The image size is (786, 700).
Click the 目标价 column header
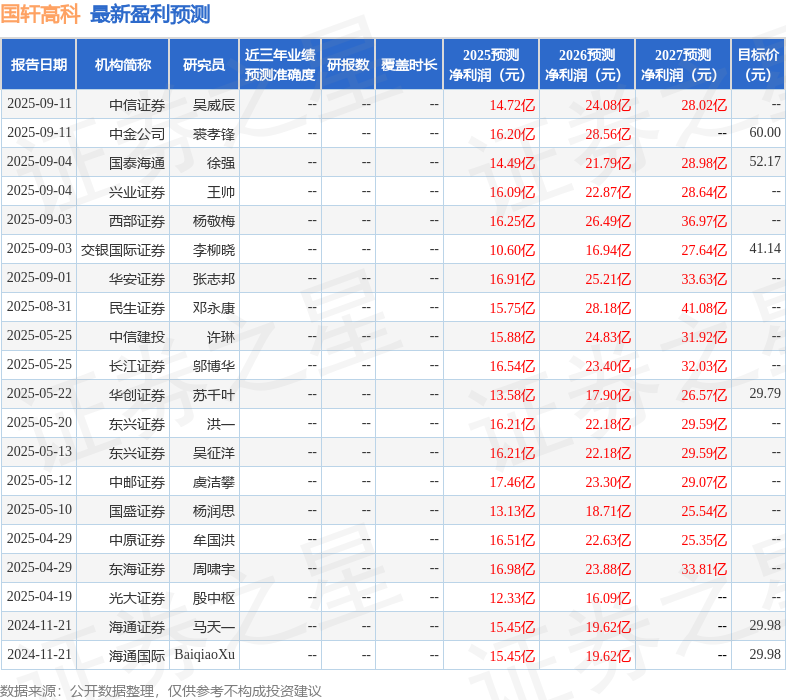click(x=758, y=65)
